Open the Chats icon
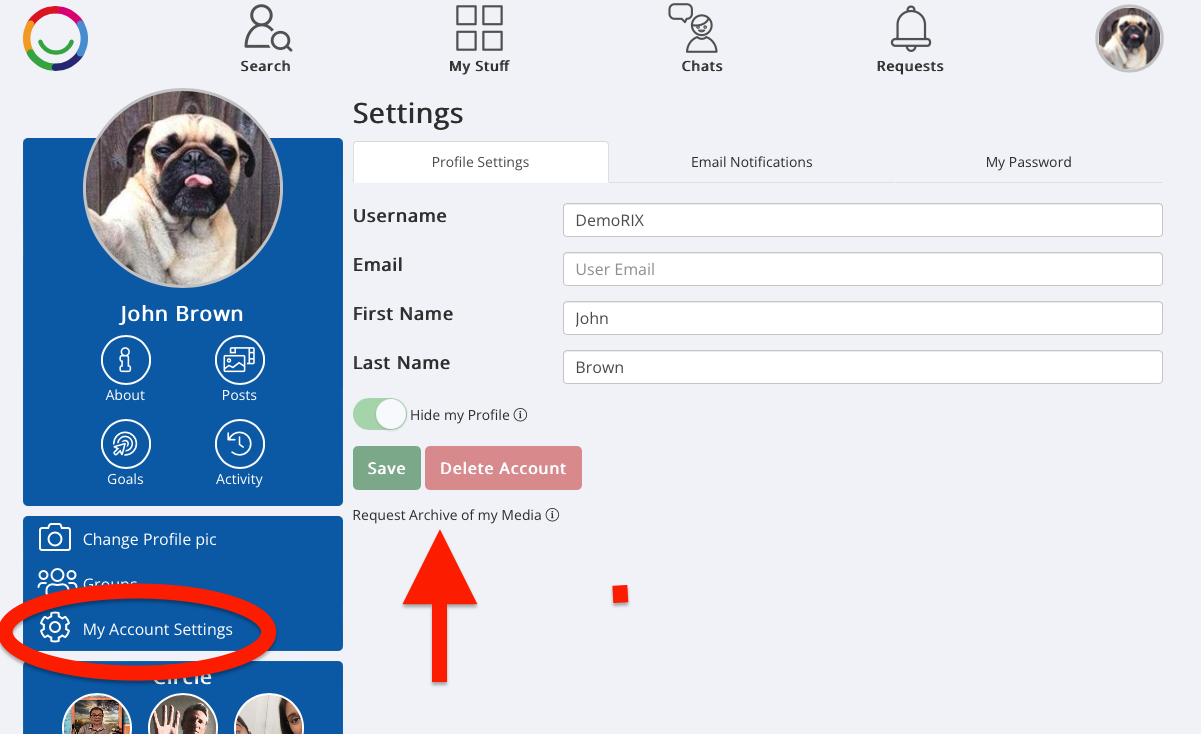 pyautogui.click(x=694, y=28)
